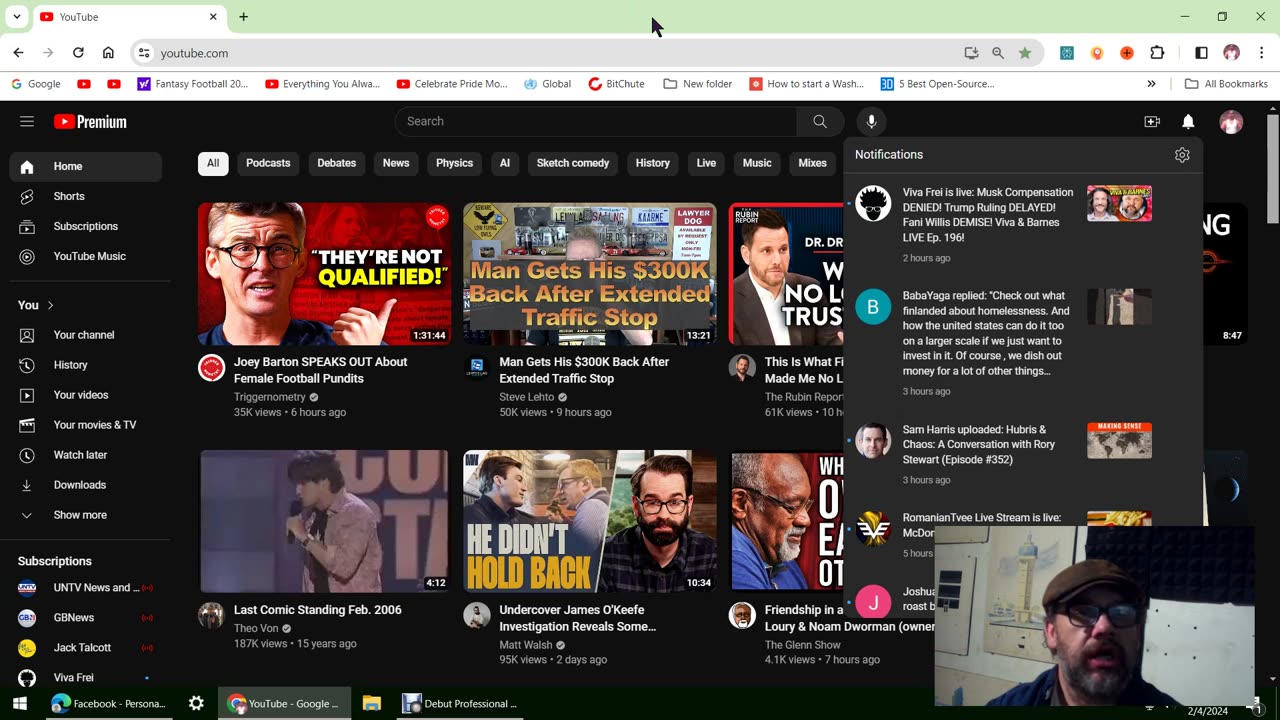Open the tab search dropdown arrow
The height and width of the screenshot is (720, 1280).
(17, 17)
